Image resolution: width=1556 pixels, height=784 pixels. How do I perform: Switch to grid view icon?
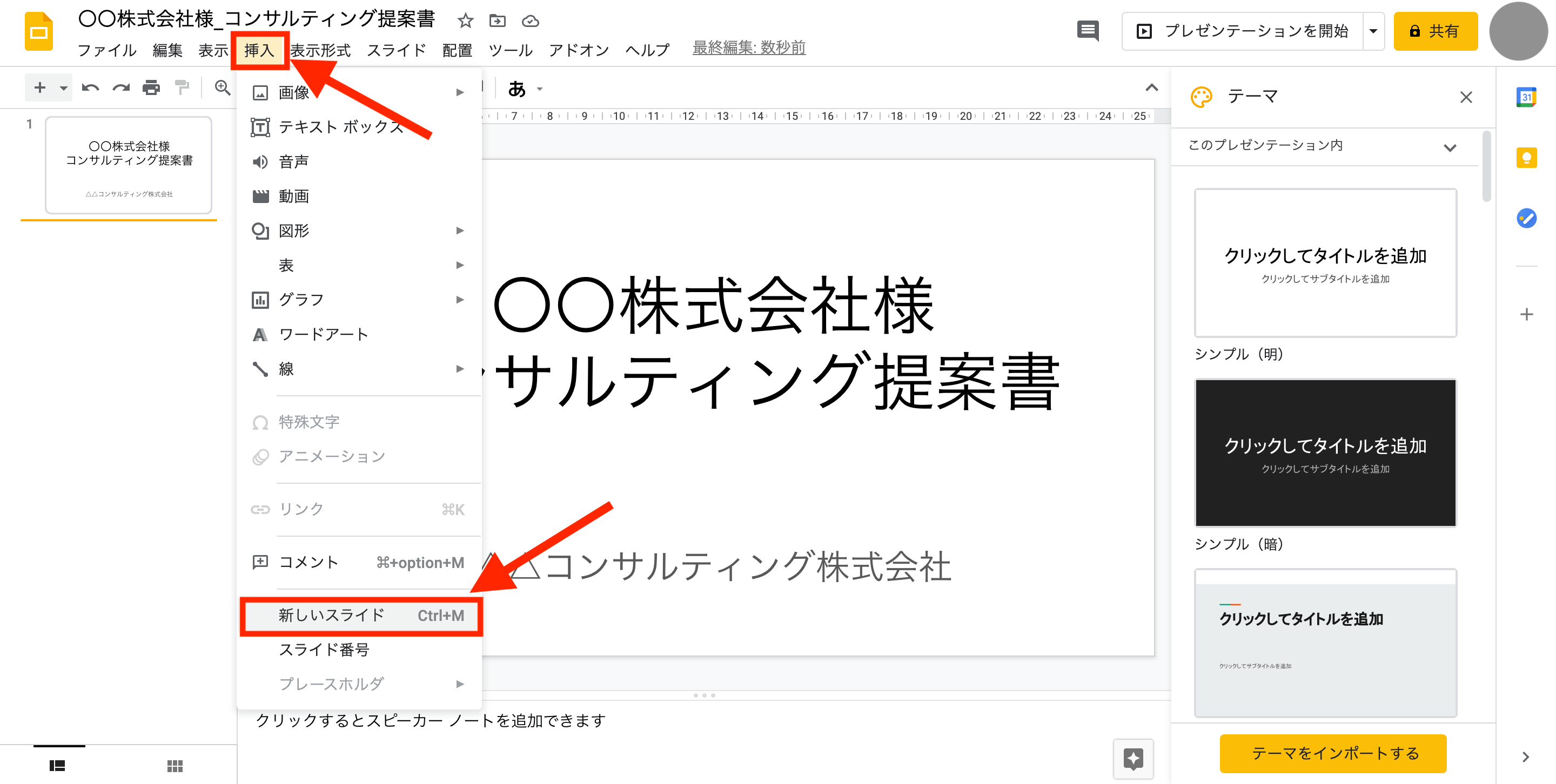pyautogui.click(x=175, y=766)
